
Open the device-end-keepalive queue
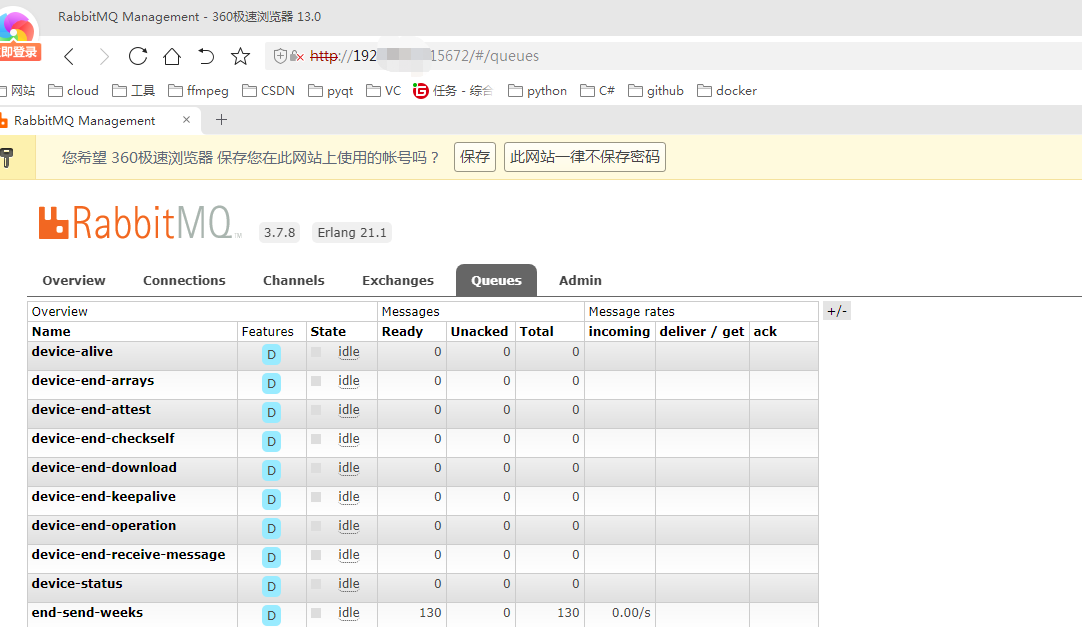coord(104,497)
